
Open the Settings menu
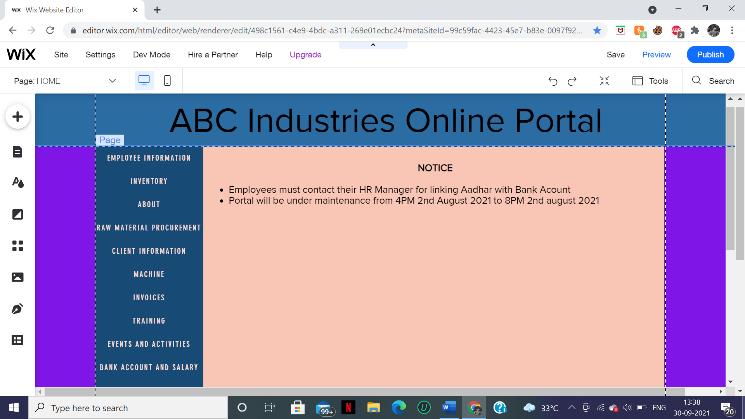click(x=100, y=55)
